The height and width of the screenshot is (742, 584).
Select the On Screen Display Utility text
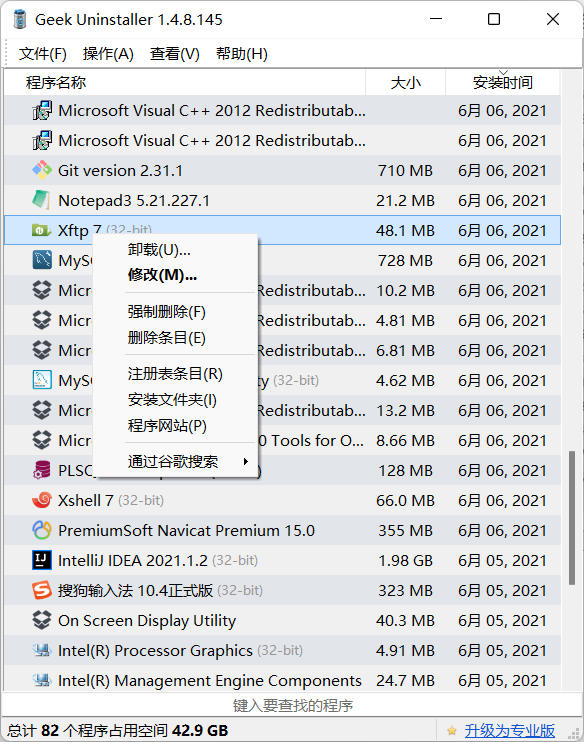(147, 621)
